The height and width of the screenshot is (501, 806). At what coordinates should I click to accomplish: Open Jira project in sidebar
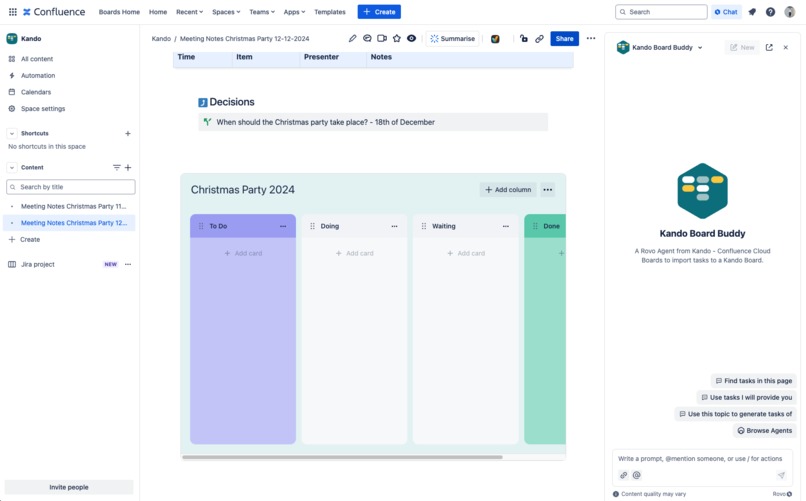38,264
